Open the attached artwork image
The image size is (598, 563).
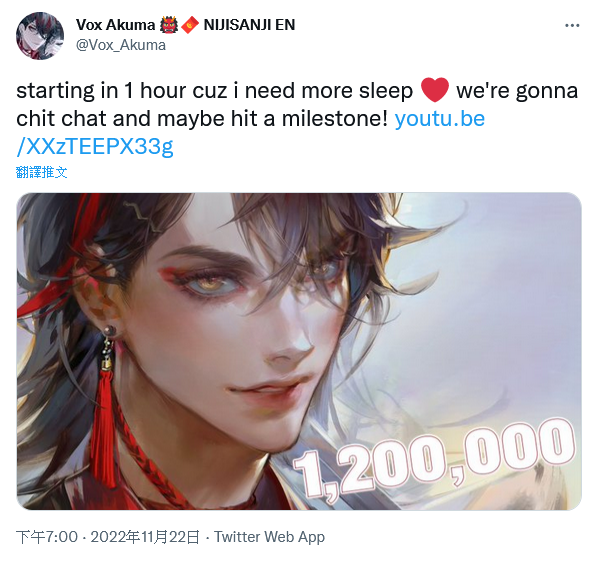pyautogui.click(x=299, y=351)
